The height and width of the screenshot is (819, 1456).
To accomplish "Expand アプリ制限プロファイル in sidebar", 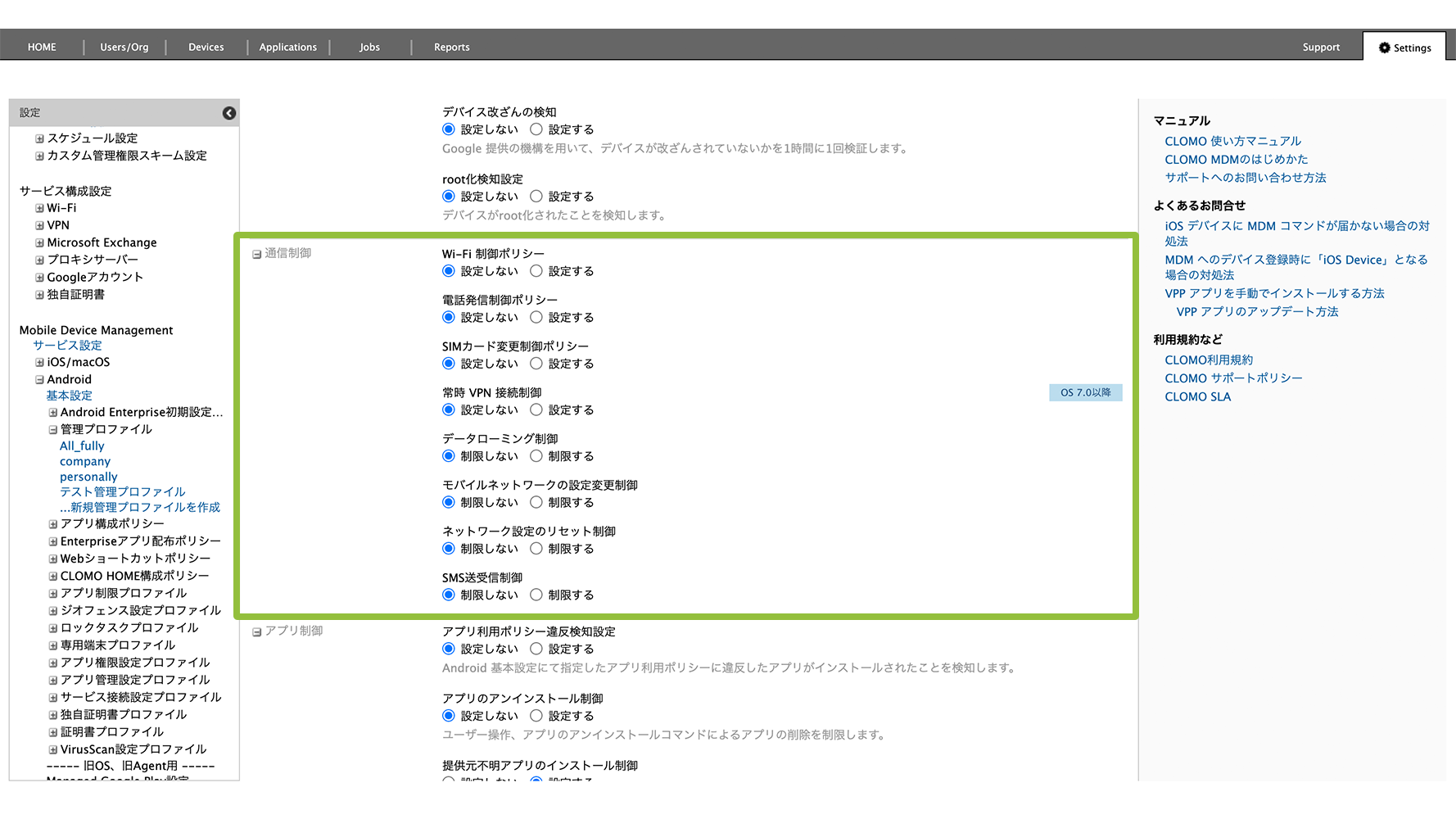I will point(52,593).
